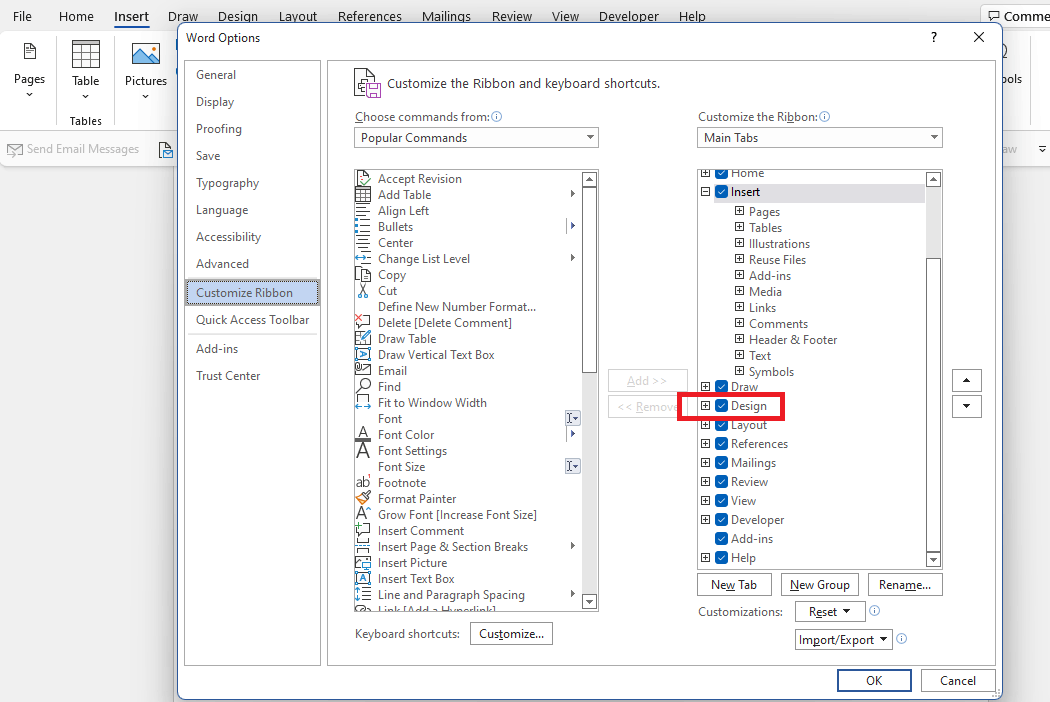
Task: Select the Align Left command icon
Action: 363,210
